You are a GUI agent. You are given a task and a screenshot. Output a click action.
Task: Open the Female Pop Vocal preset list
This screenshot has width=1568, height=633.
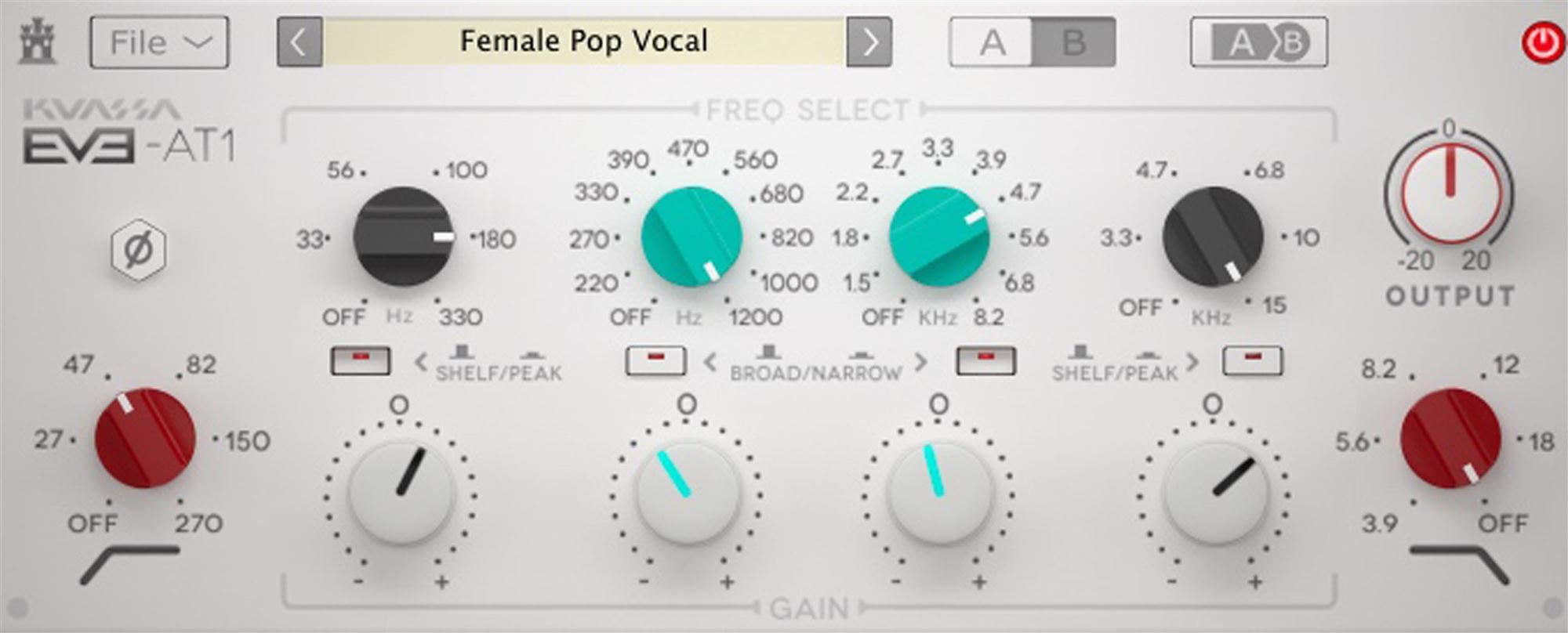pyautogui.click(x=584, y=42)
